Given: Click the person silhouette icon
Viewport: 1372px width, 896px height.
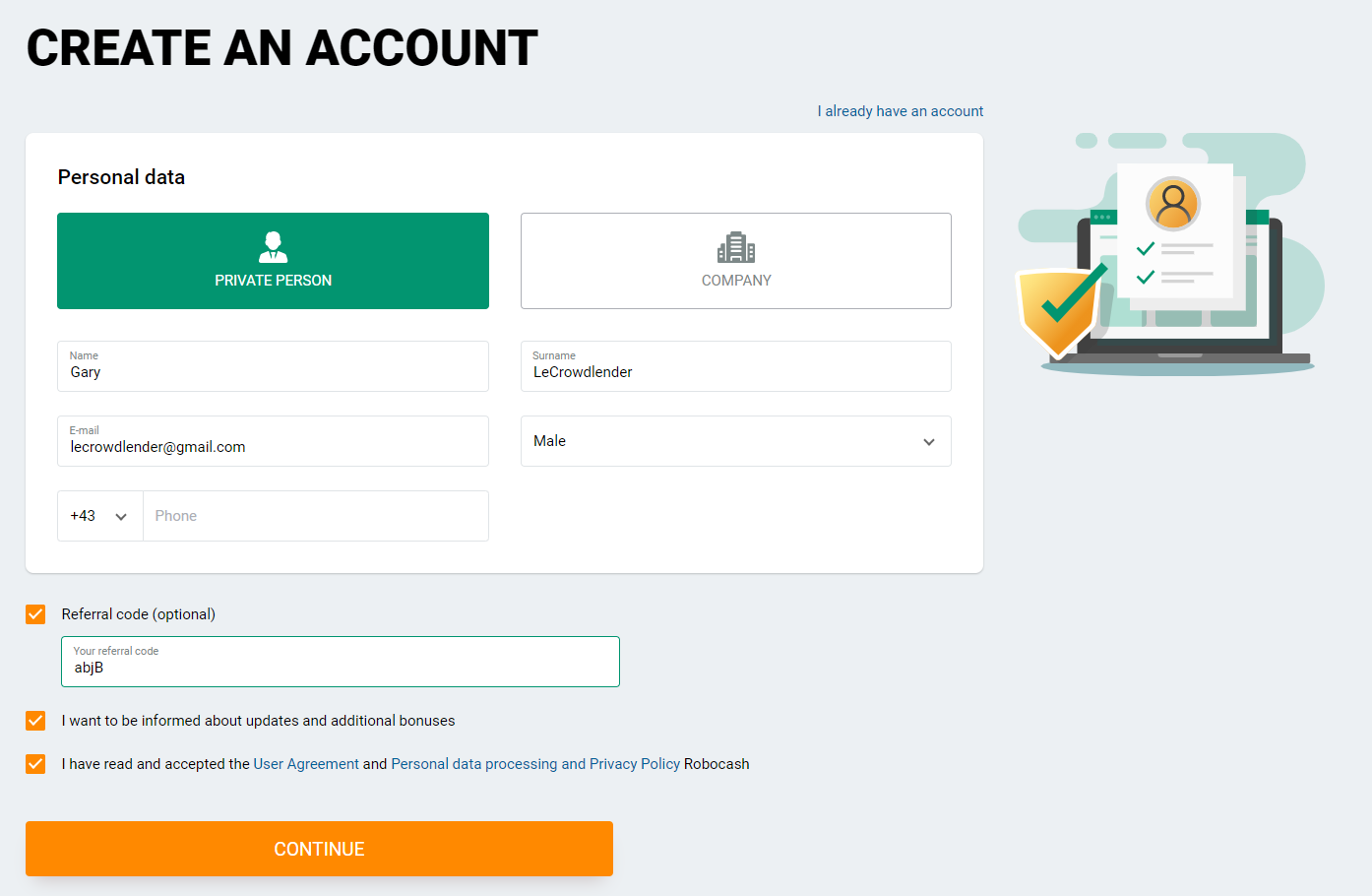Looking at the screenshot, I should tap(273, 247).
